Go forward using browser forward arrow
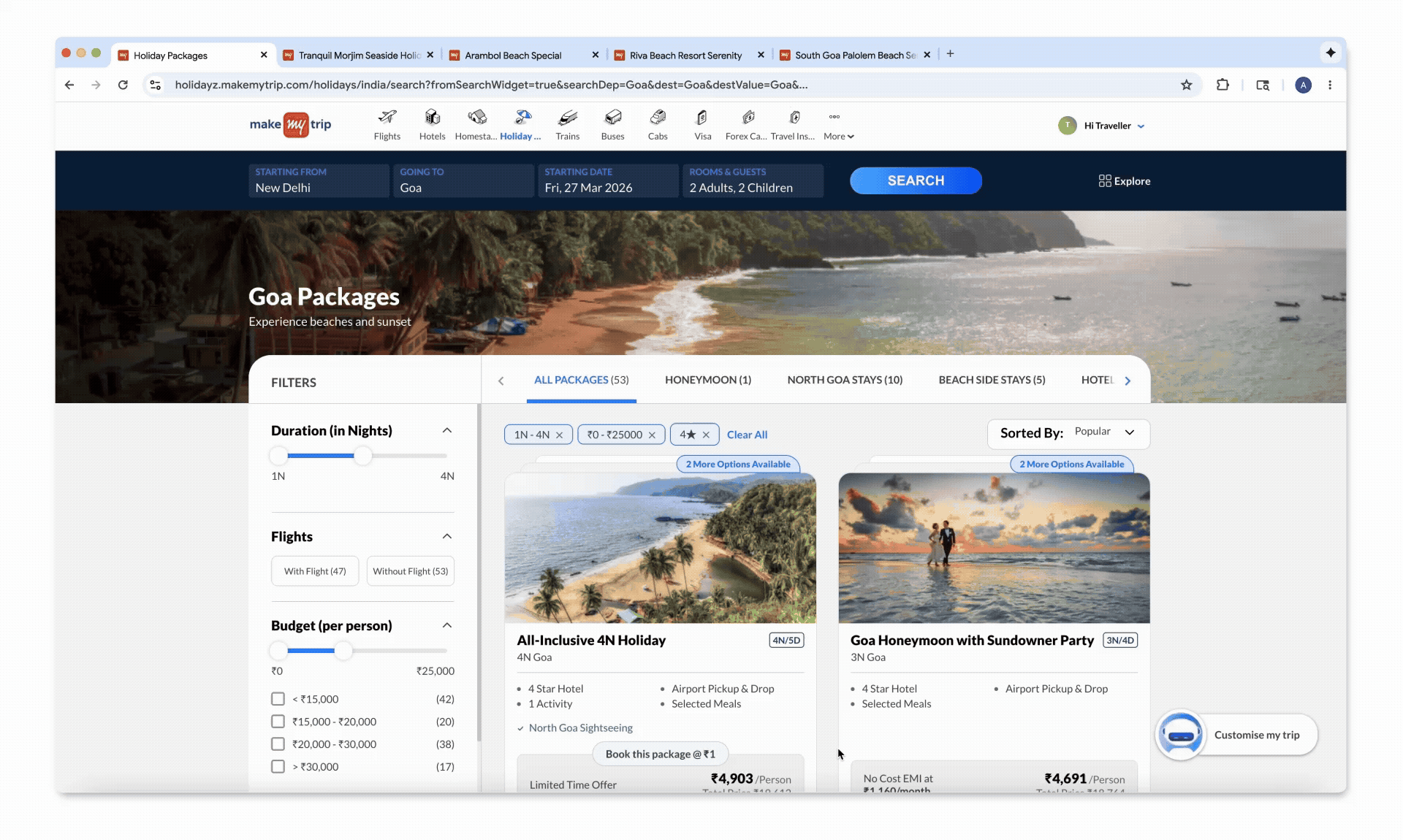This screenshot has width=1403, height=840. 96,85
